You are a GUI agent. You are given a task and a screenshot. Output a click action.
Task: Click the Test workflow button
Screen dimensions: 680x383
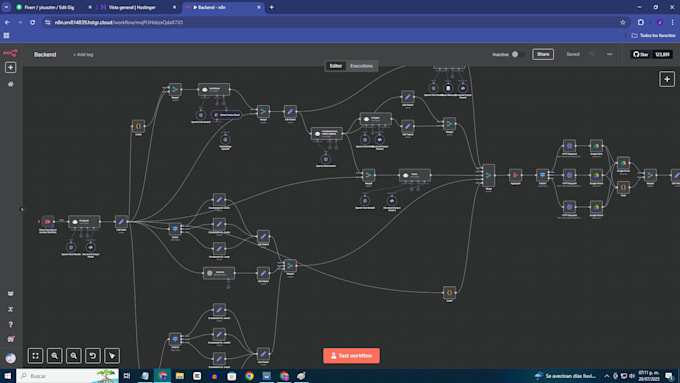tap(351, 356)
